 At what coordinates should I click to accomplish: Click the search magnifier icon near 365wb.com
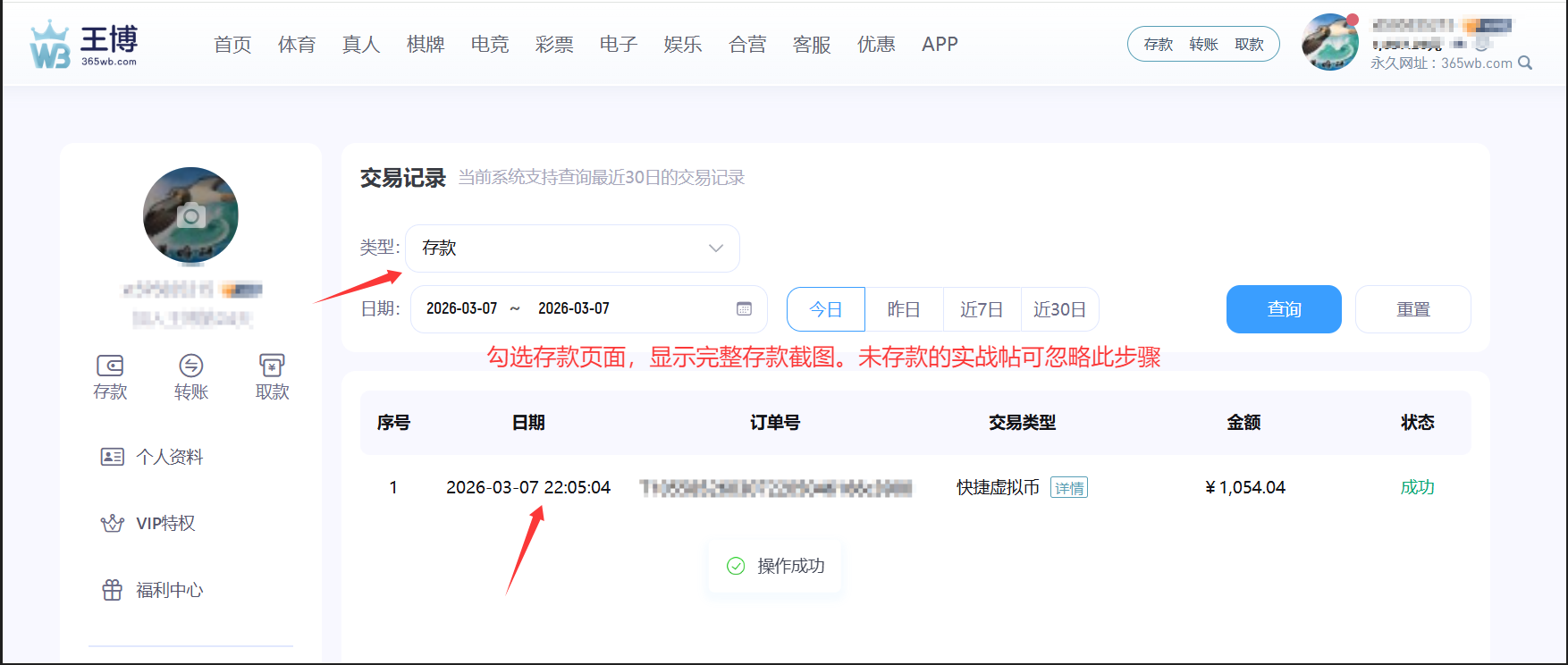(x=1525, y=63)
